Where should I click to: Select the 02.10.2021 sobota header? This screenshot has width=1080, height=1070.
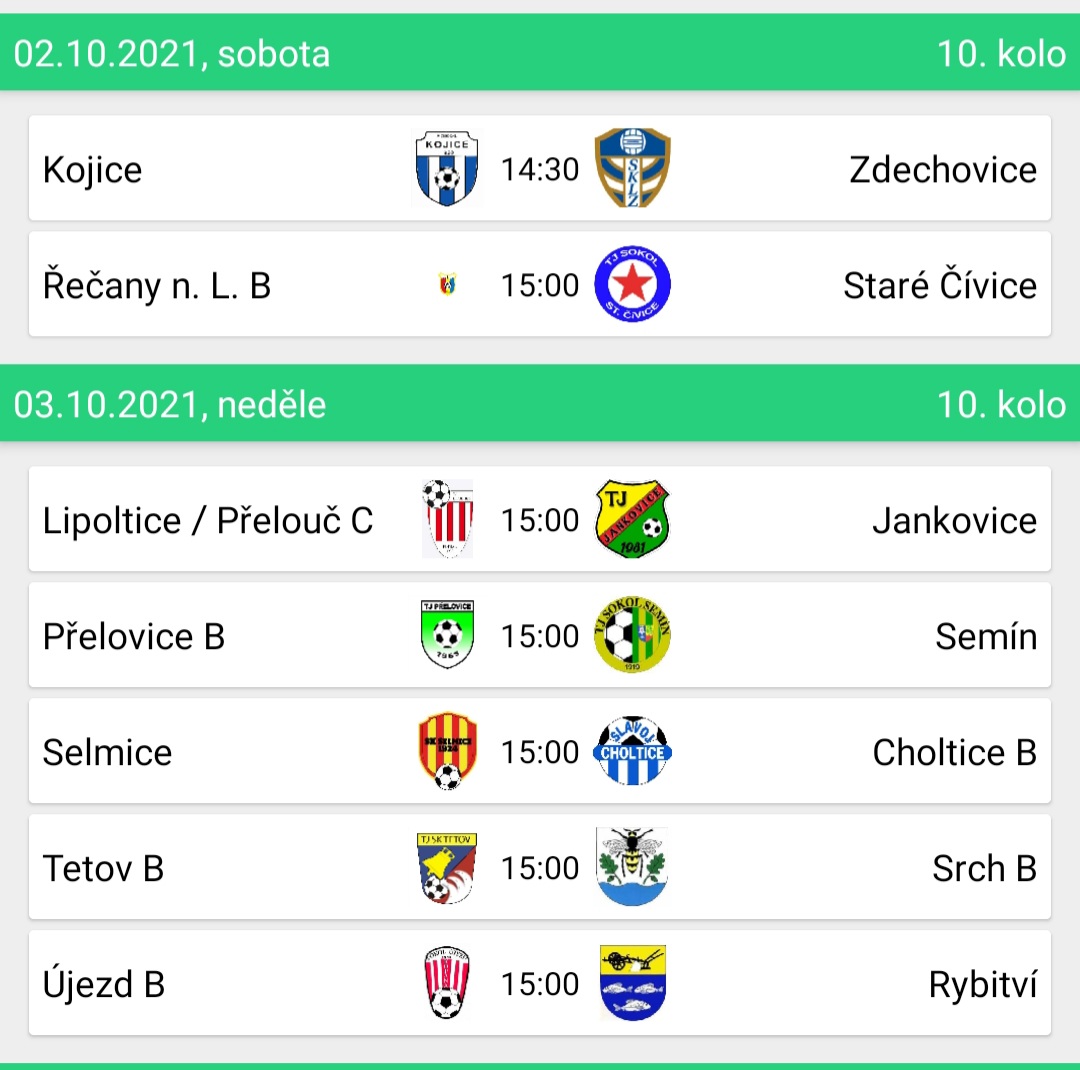[x=540, y=52]
